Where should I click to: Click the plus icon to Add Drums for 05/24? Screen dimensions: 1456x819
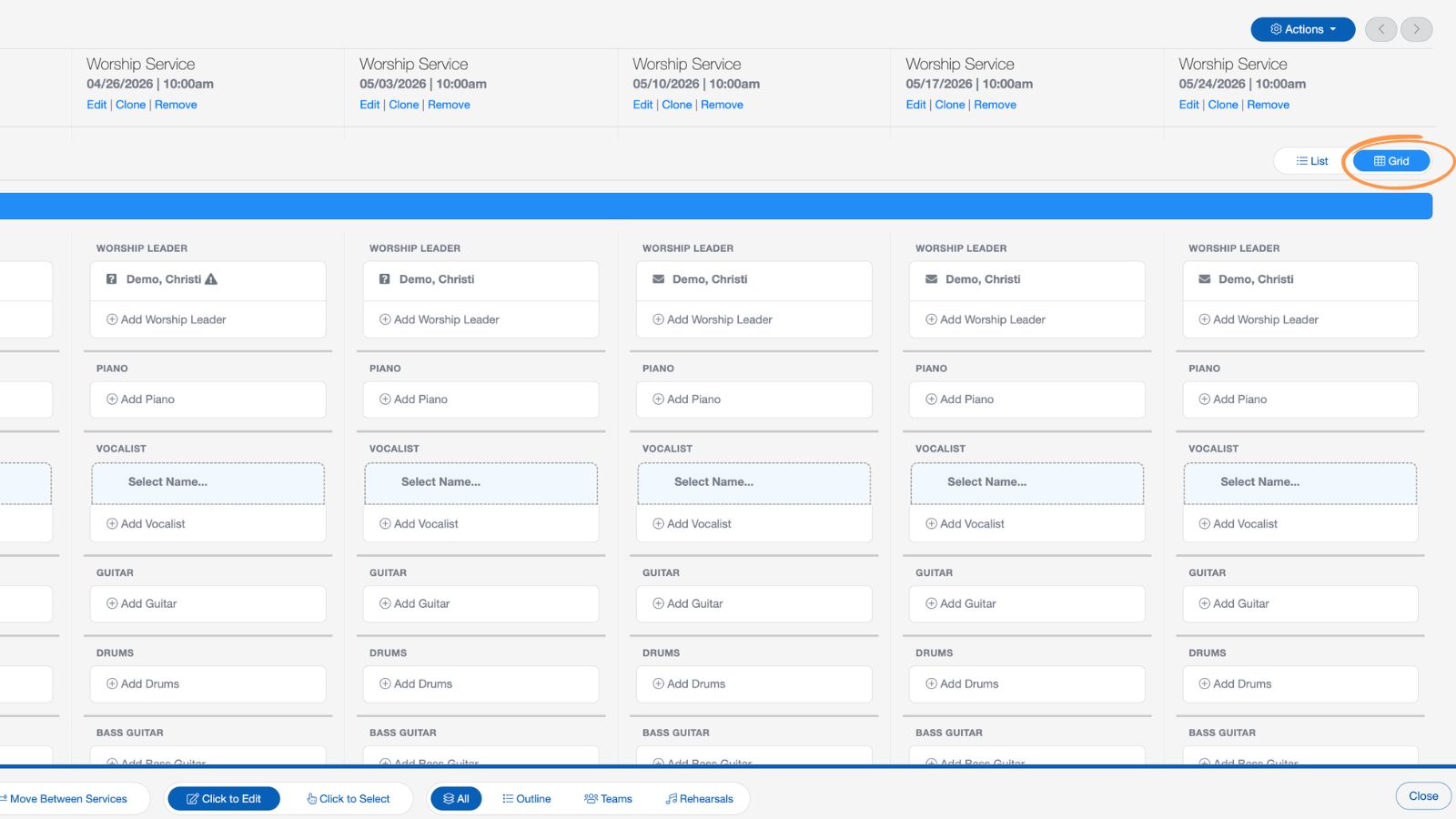click(x=1203, y=683)
